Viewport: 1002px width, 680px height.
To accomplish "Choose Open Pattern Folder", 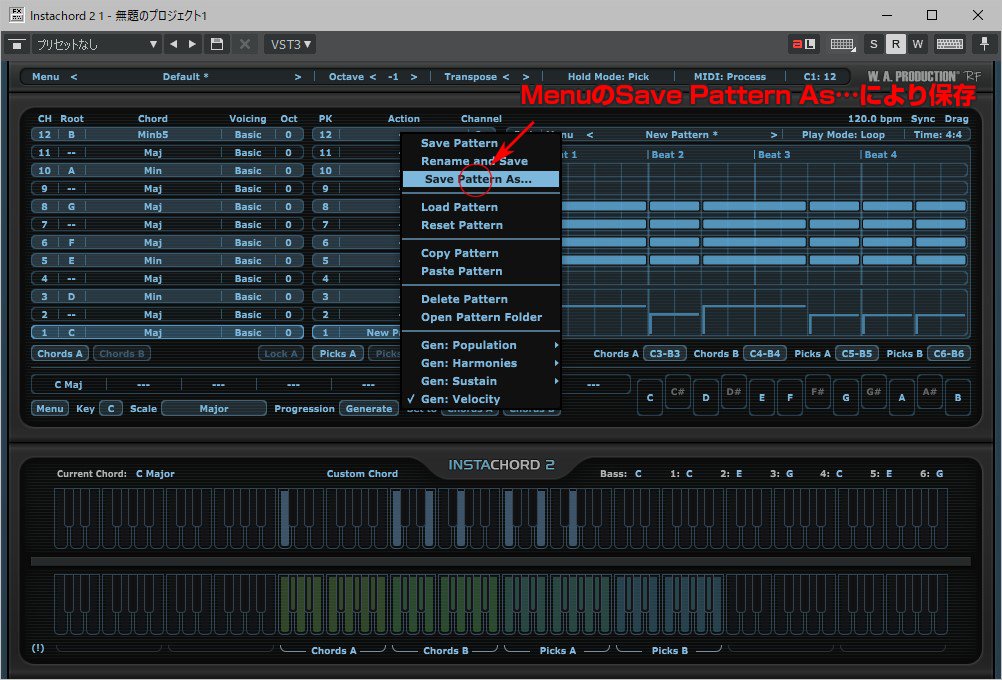I will (482, 317).
